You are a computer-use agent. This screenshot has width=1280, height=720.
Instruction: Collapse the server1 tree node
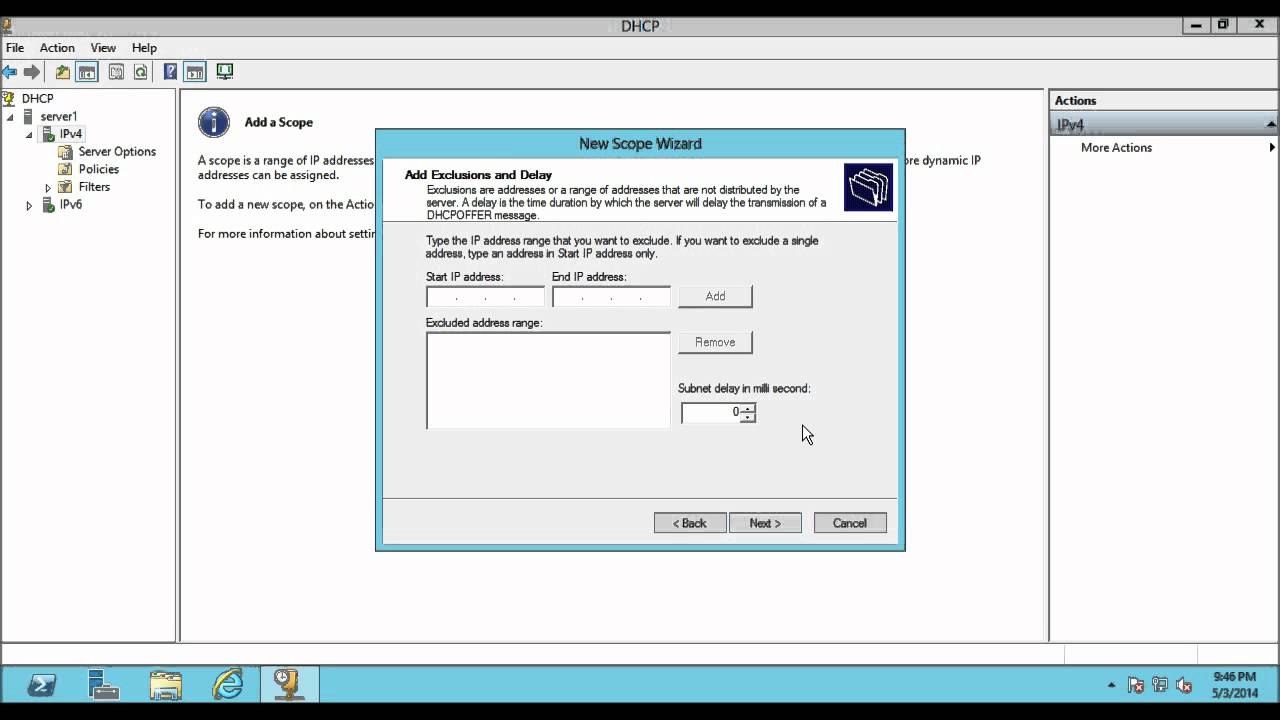coord(10,117)
